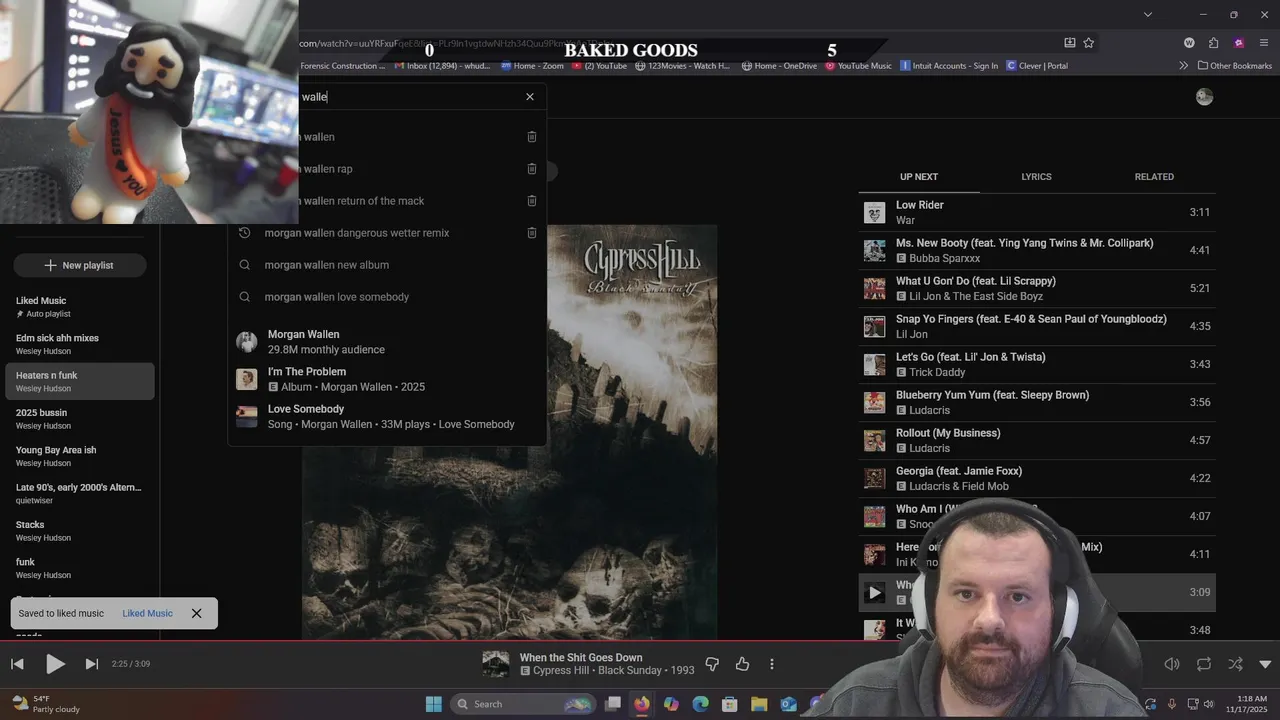This screenshot has height=720, width=1280.
Task: Click the volume speaker icon in player bar
Action: (1172, 664)
